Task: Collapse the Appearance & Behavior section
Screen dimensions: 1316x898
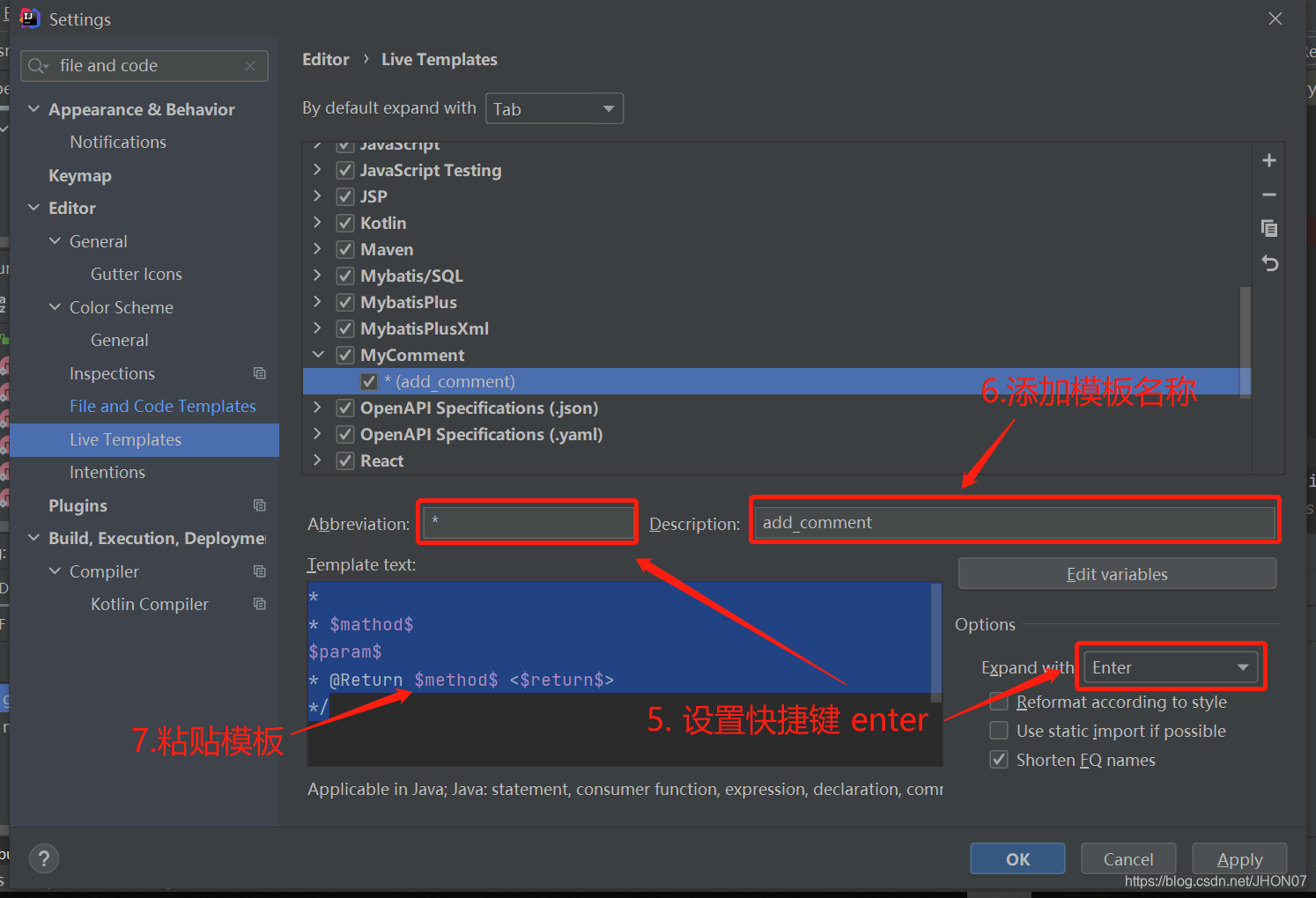Action: coord(34,109)
